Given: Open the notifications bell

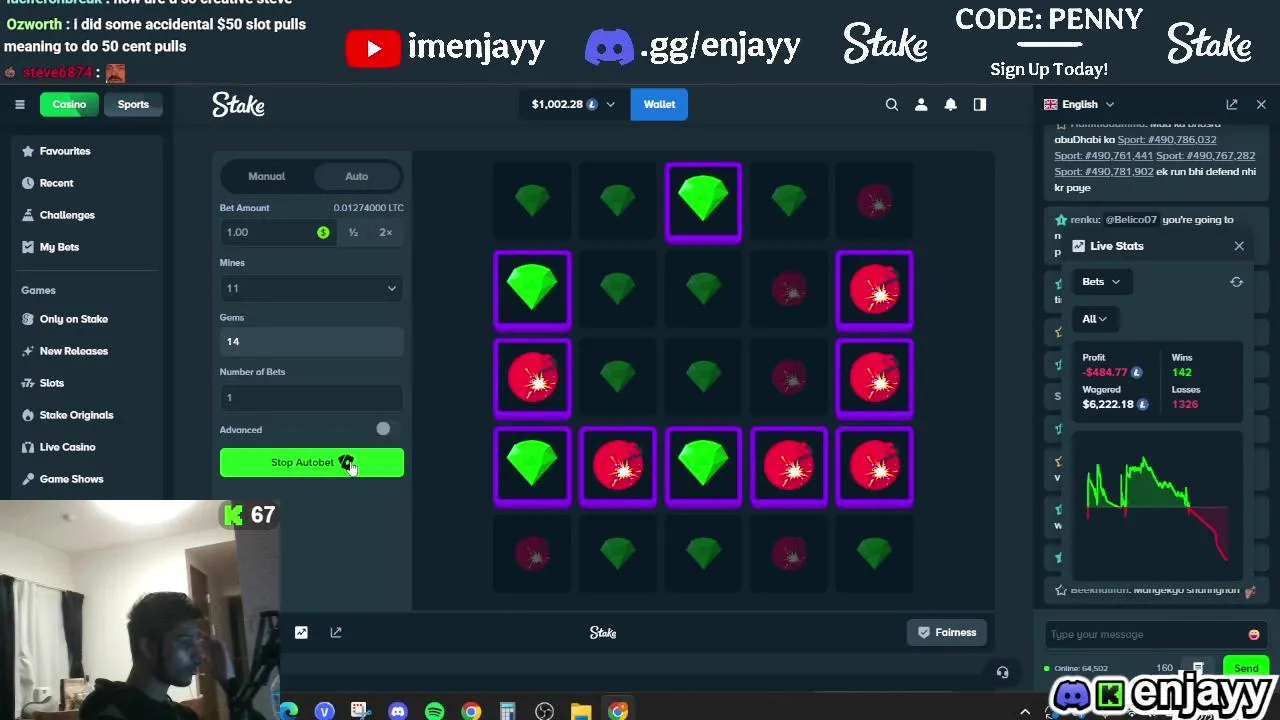Looking at the screenshot, I should point(951,104).
